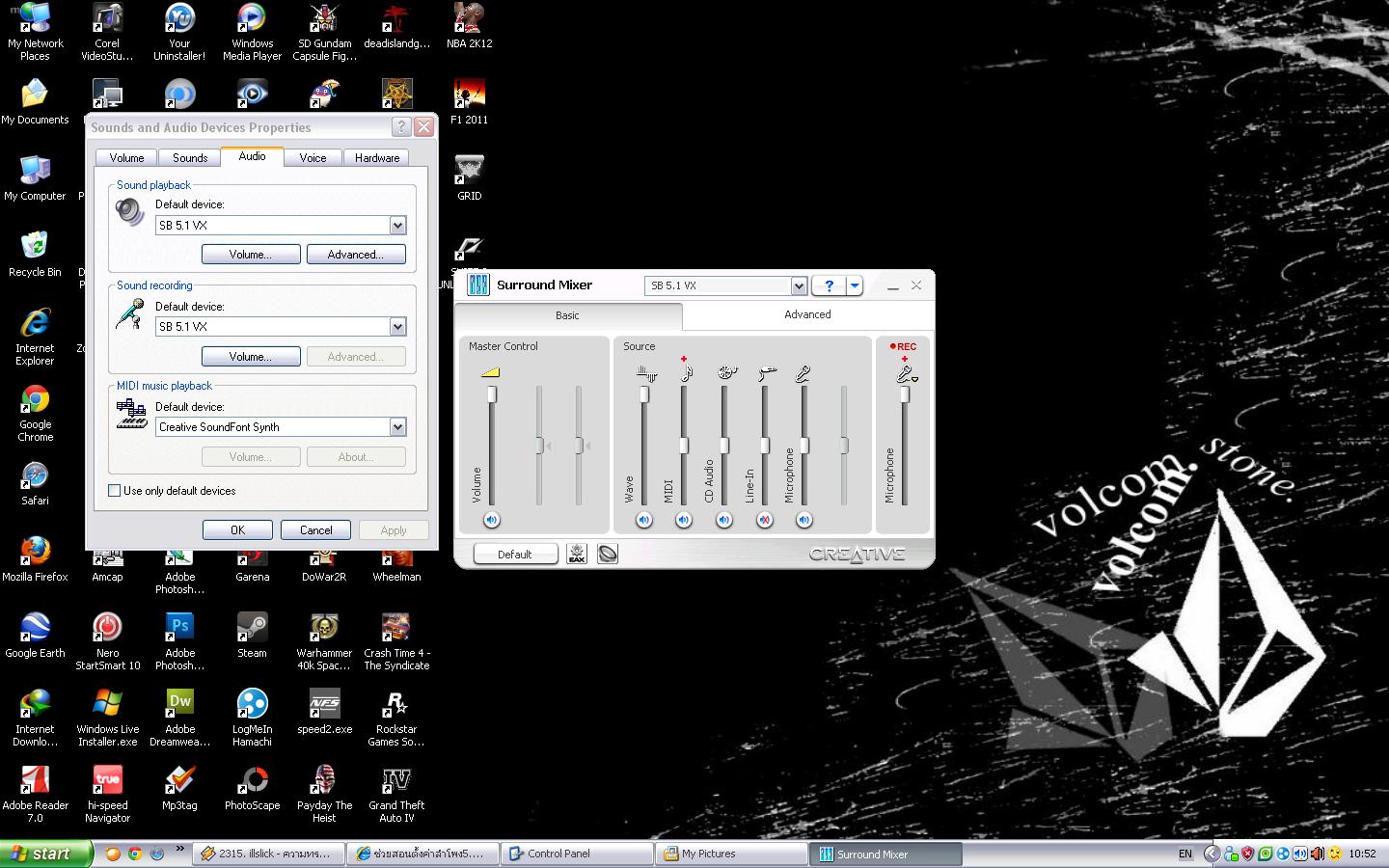Click the Line-In source icon
This screenshot has height=868, width=1389.
(x=767, y=372)
